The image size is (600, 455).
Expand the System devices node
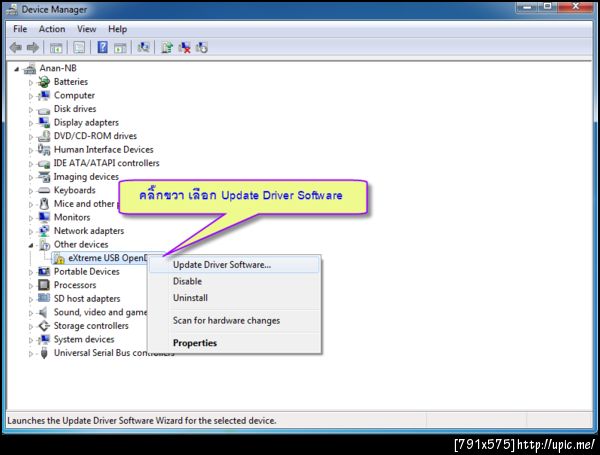coord(31,340)
